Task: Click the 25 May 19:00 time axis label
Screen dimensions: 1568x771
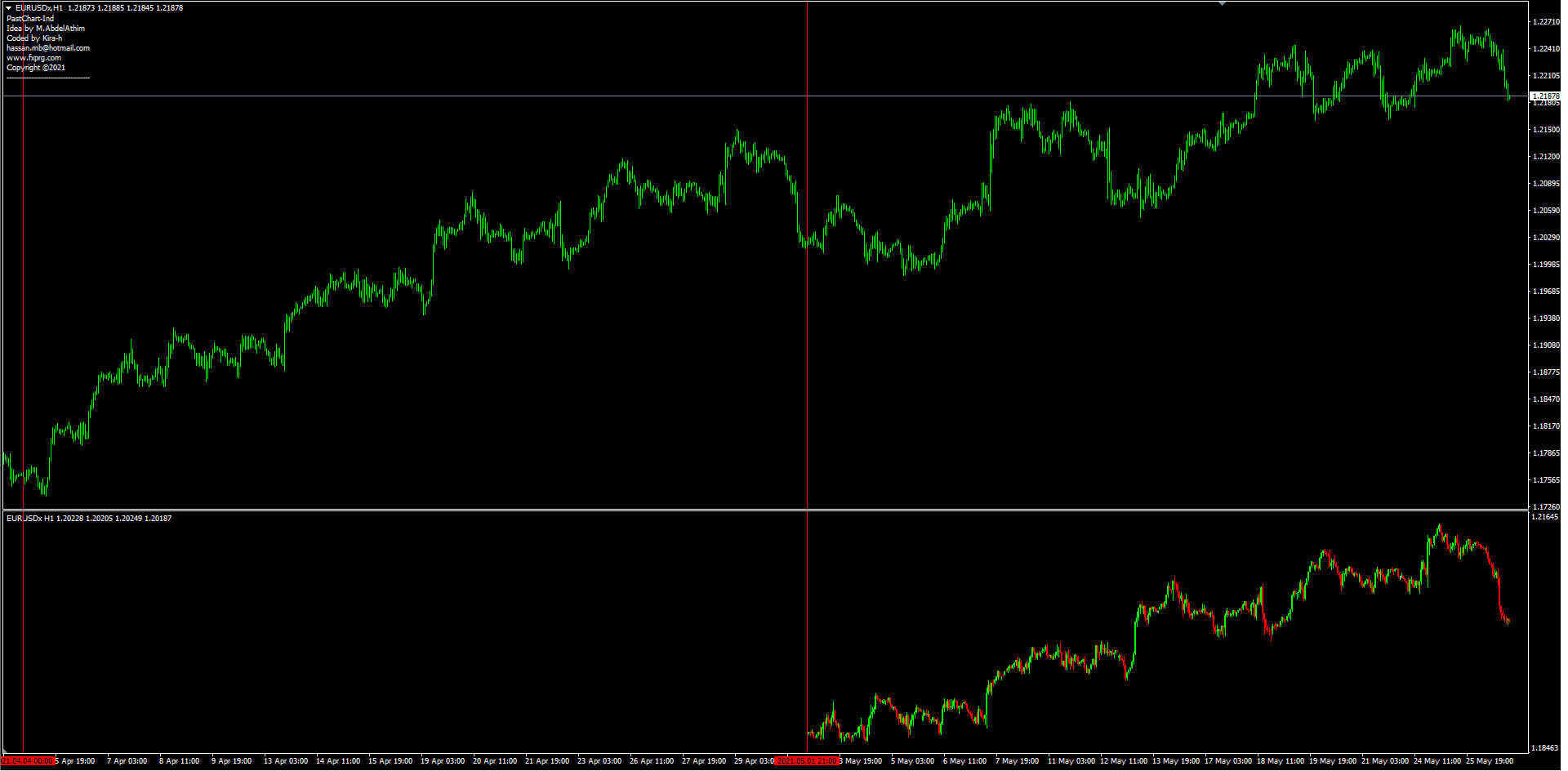Action: 1490,761
